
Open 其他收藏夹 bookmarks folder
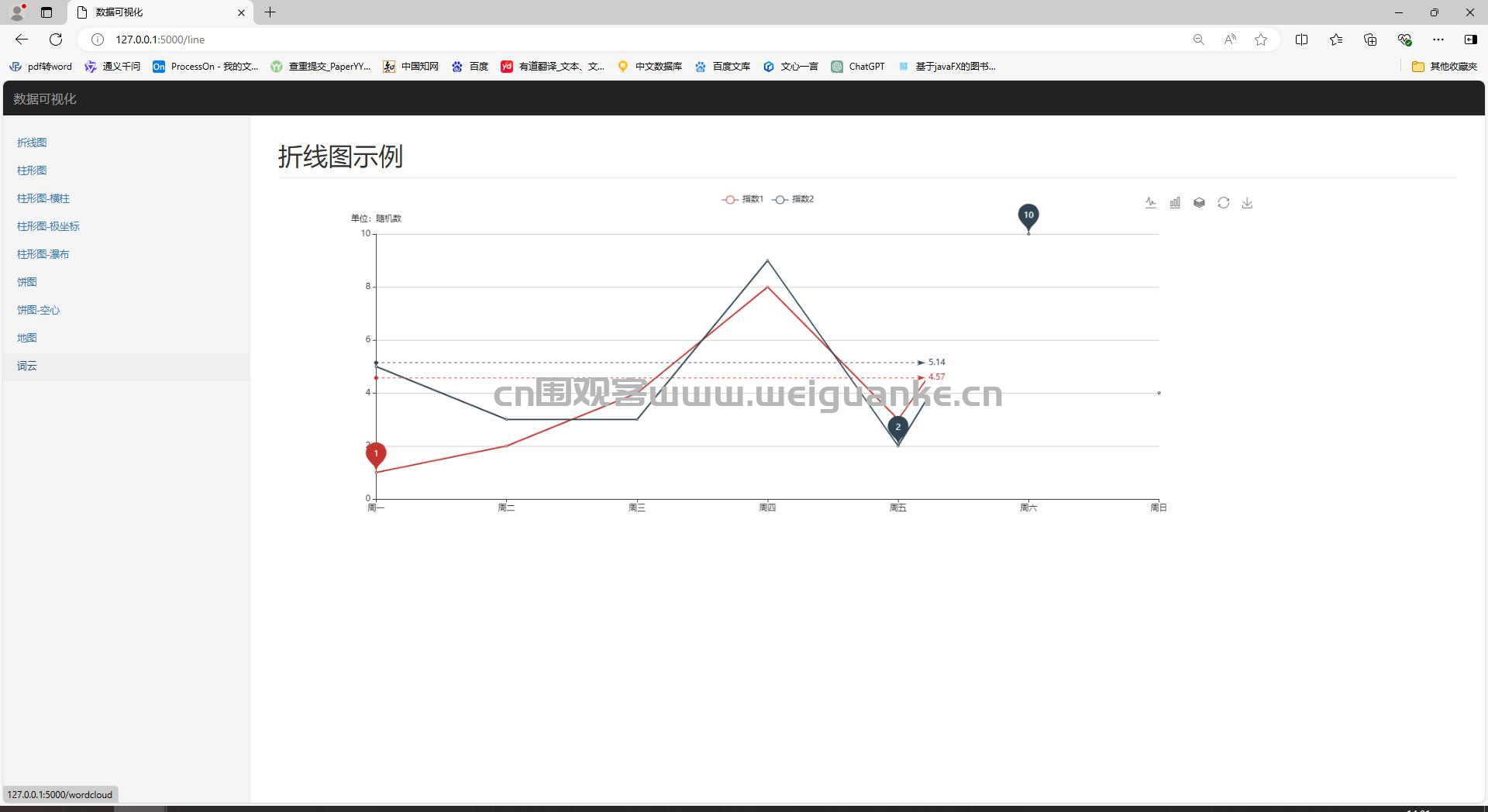coord(1445,67)
